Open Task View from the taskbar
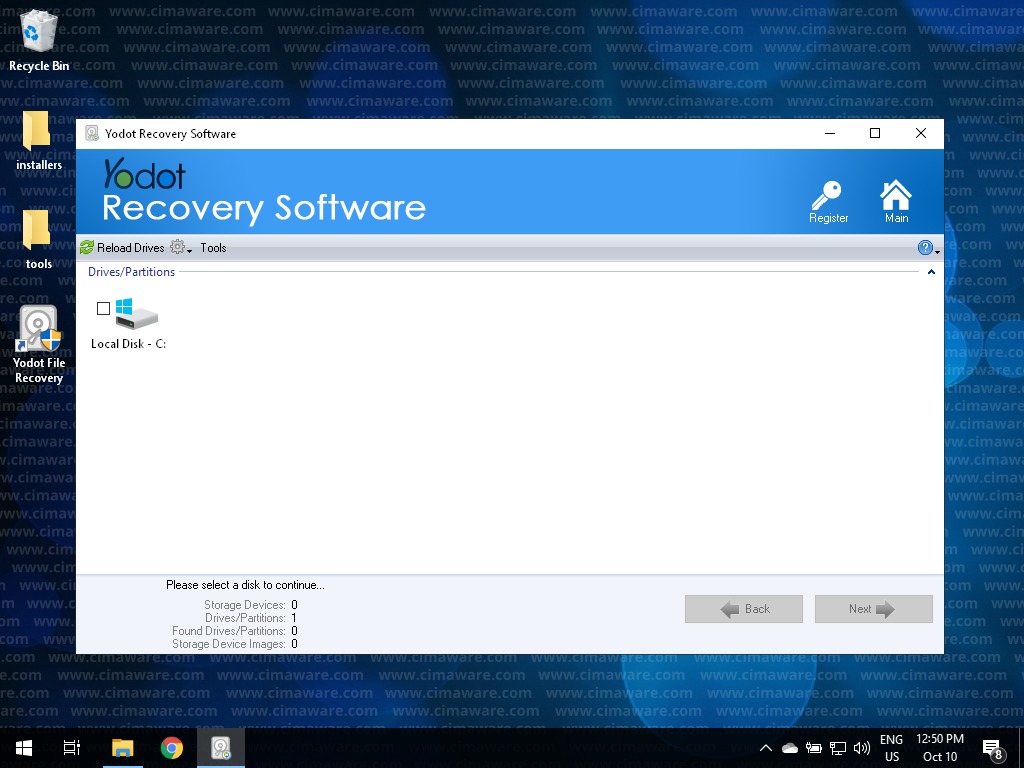1024x768 pixels. [71, 748]
